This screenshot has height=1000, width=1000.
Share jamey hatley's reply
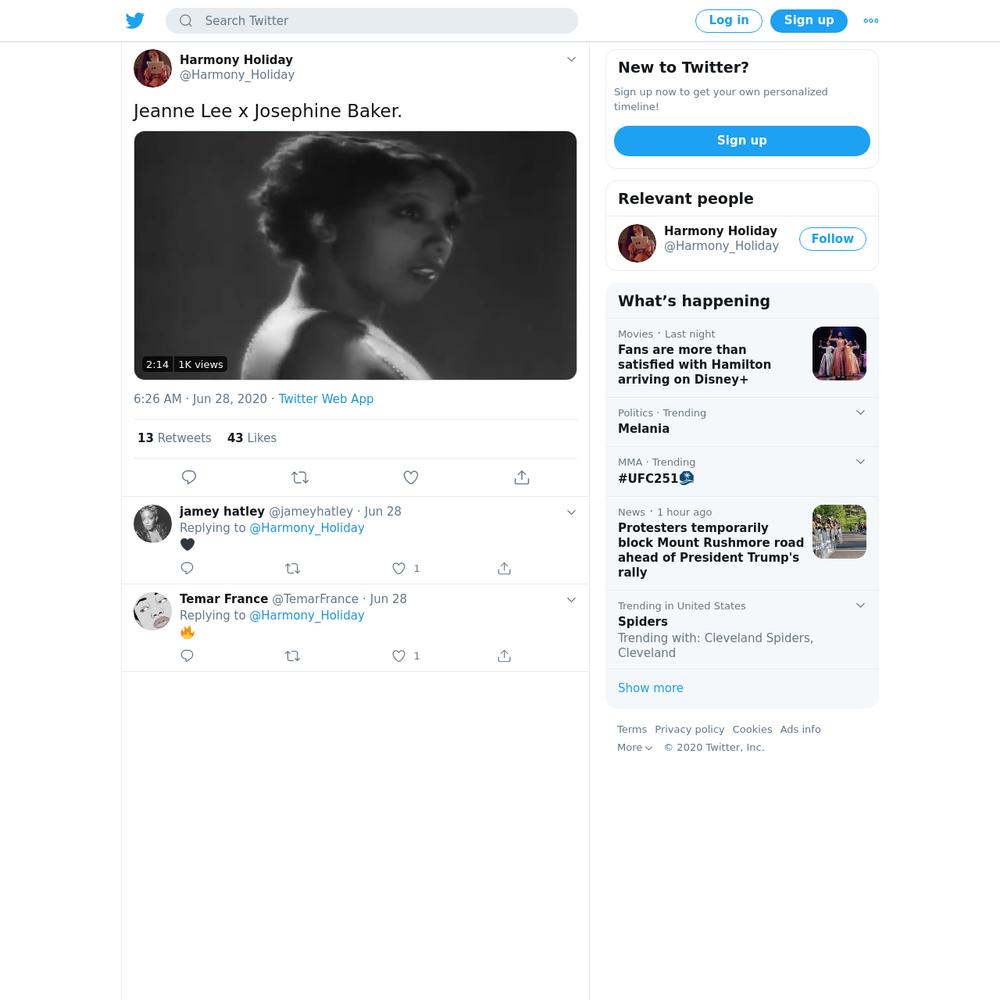tap(504, 568)
